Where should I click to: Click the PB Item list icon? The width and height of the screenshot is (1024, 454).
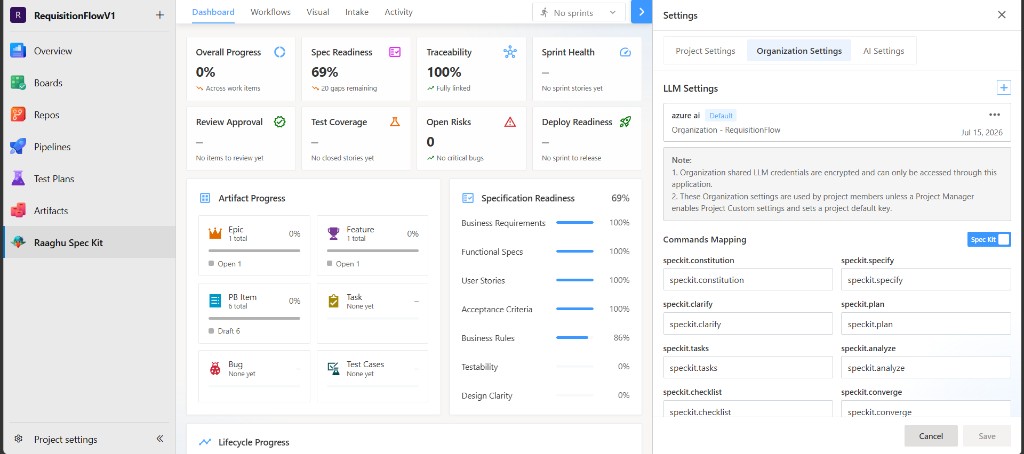point(215,300)
